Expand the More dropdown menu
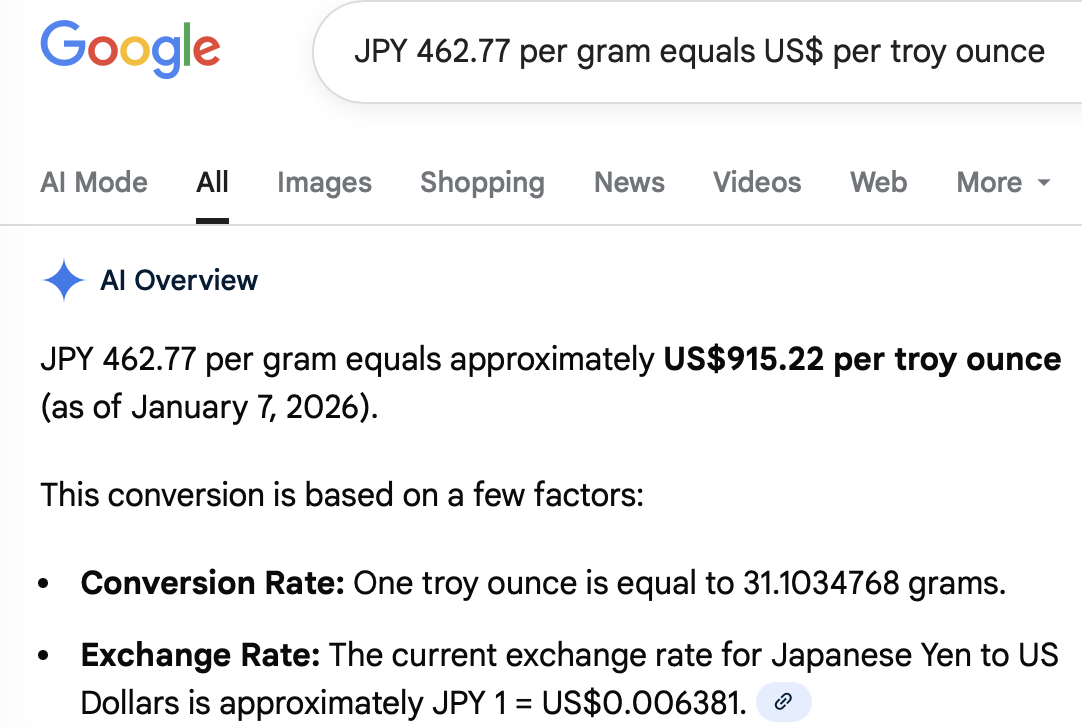1082x728 pixels. point(1003,183)
